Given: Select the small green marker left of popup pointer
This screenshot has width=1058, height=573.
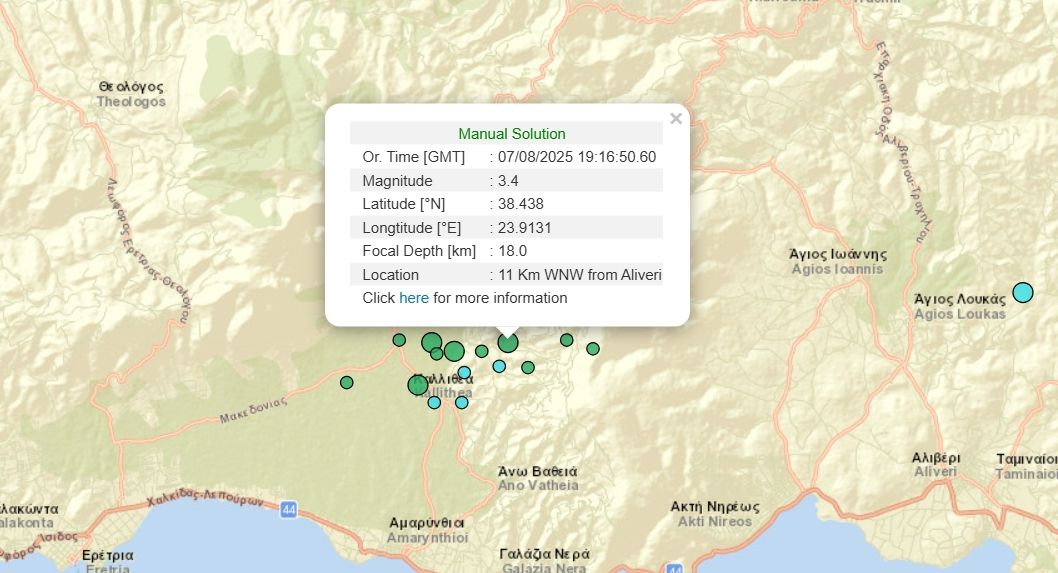Looking at the screenshot, I should pyautogui.click(x=482, y=351).
